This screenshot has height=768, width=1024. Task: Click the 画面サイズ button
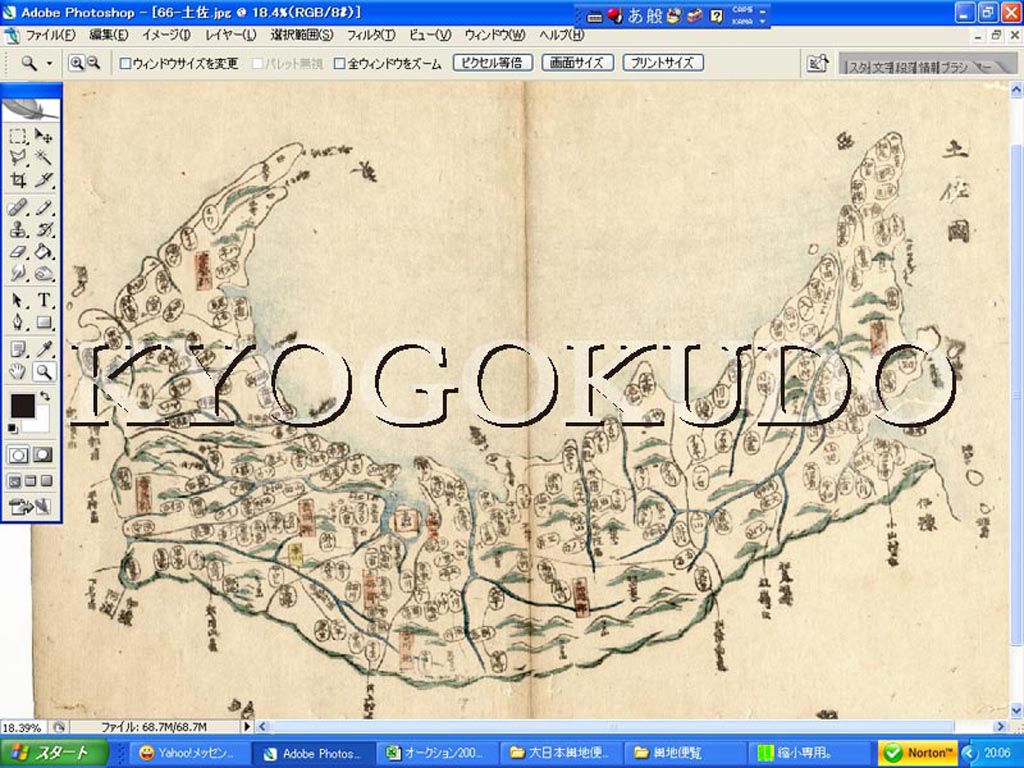(x=577, y=63)
